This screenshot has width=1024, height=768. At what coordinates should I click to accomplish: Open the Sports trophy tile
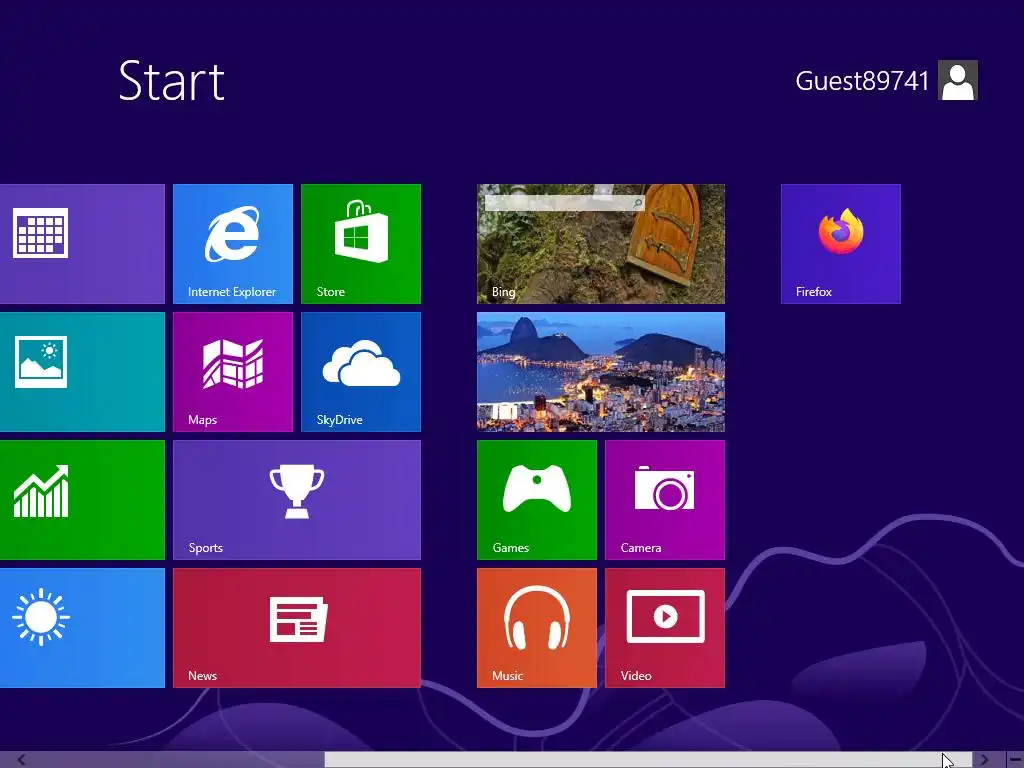[296, 500]
